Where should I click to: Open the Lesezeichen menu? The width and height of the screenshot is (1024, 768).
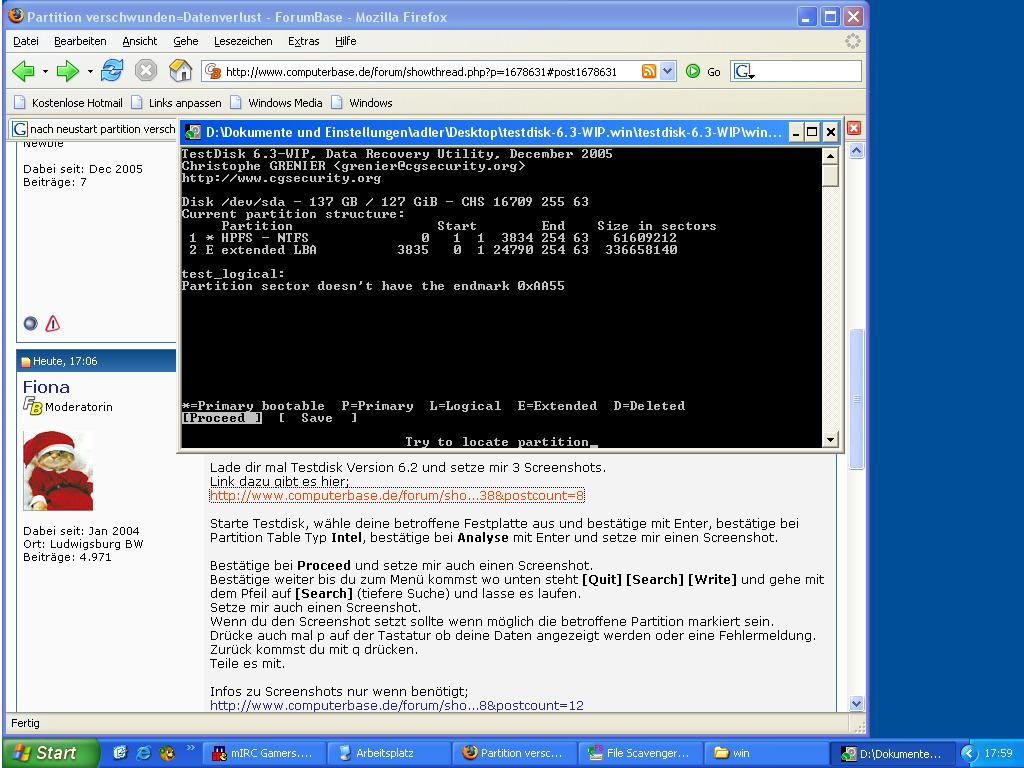243,41
